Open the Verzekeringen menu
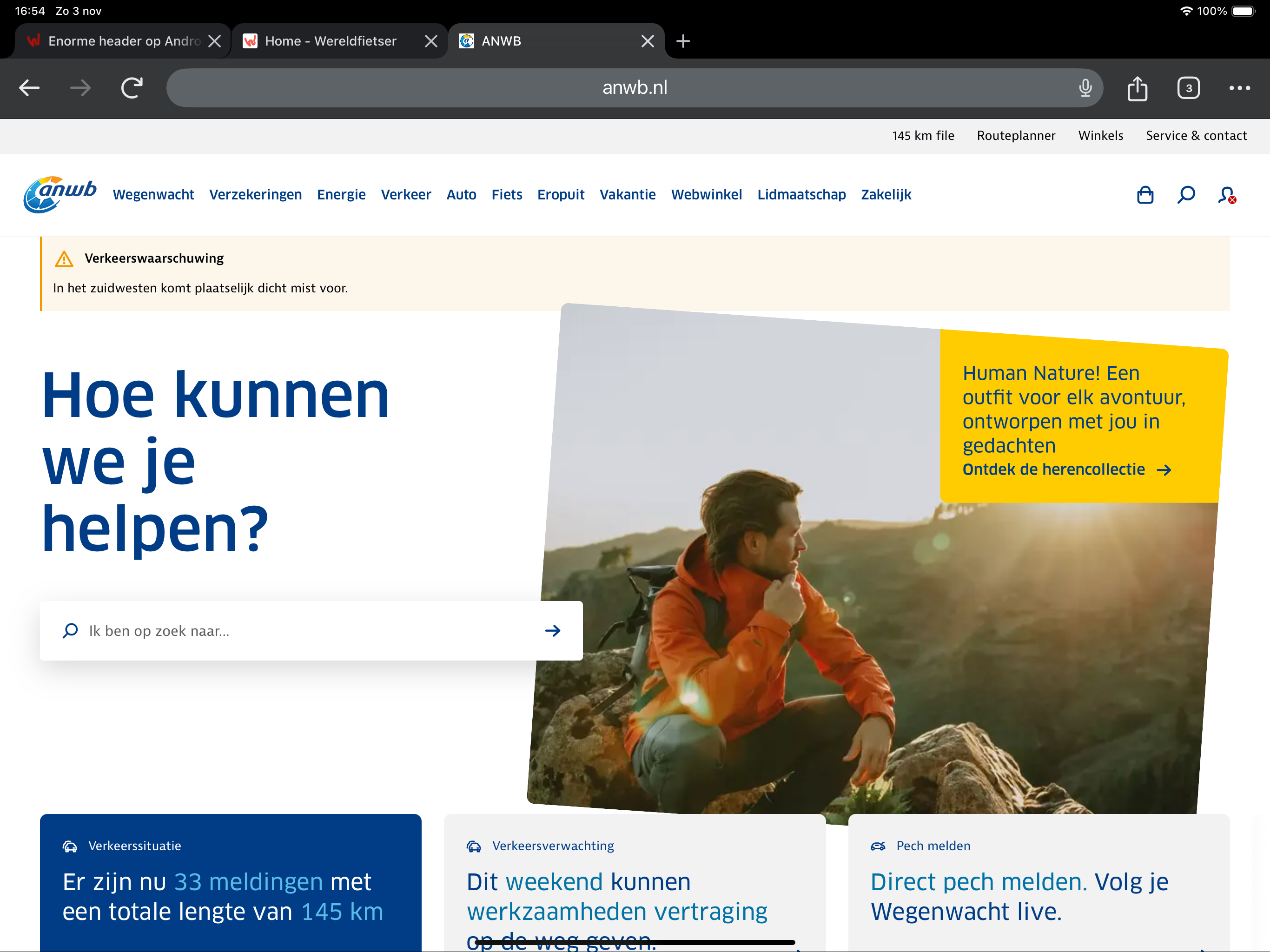Image resolution: width=1270 pixels, height=952 pixels. pyautogui.click(x=255, y=195)
